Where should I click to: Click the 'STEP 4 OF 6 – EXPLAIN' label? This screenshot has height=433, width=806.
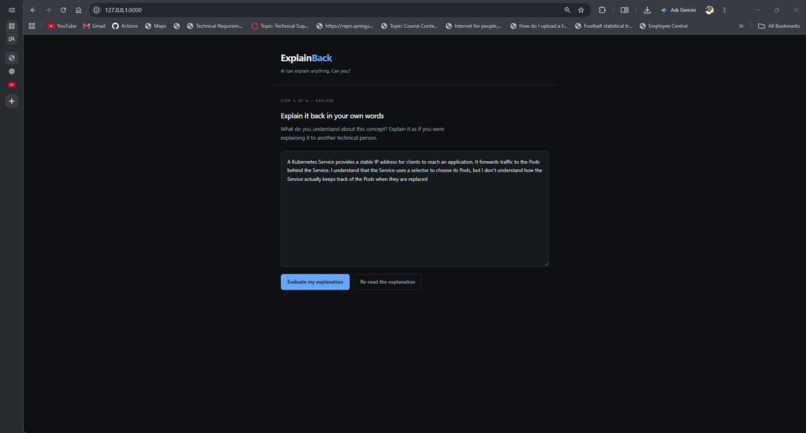tap(307, 101)
